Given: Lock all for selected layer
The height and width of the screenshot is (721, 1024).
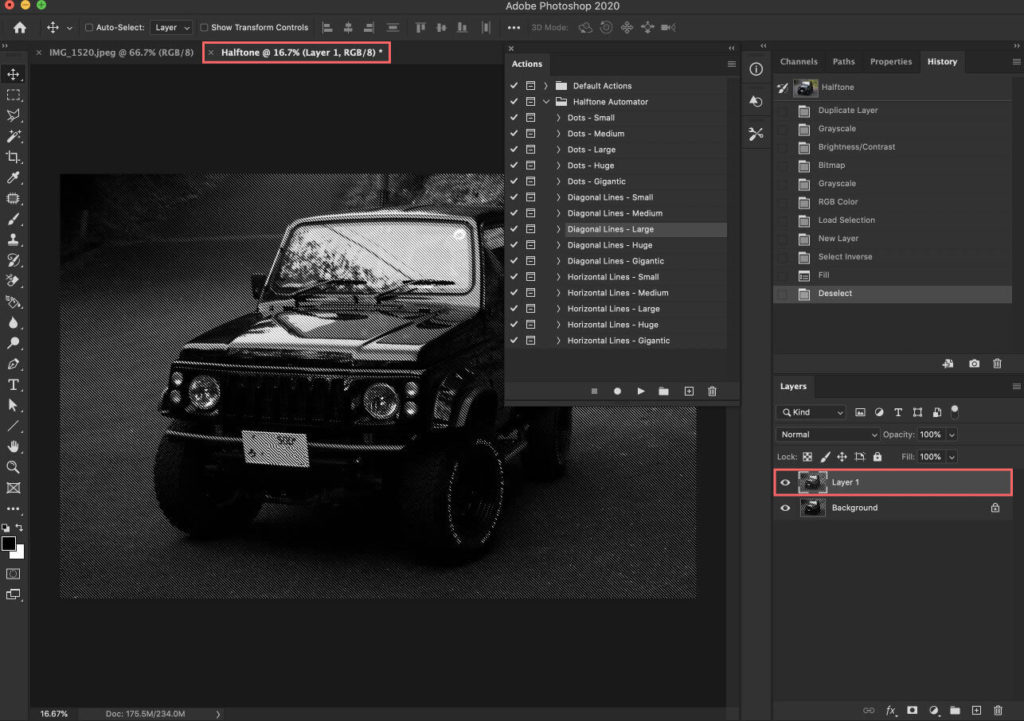Looking at the screenshot, I should pyautogui.click(x=877, y=457).
